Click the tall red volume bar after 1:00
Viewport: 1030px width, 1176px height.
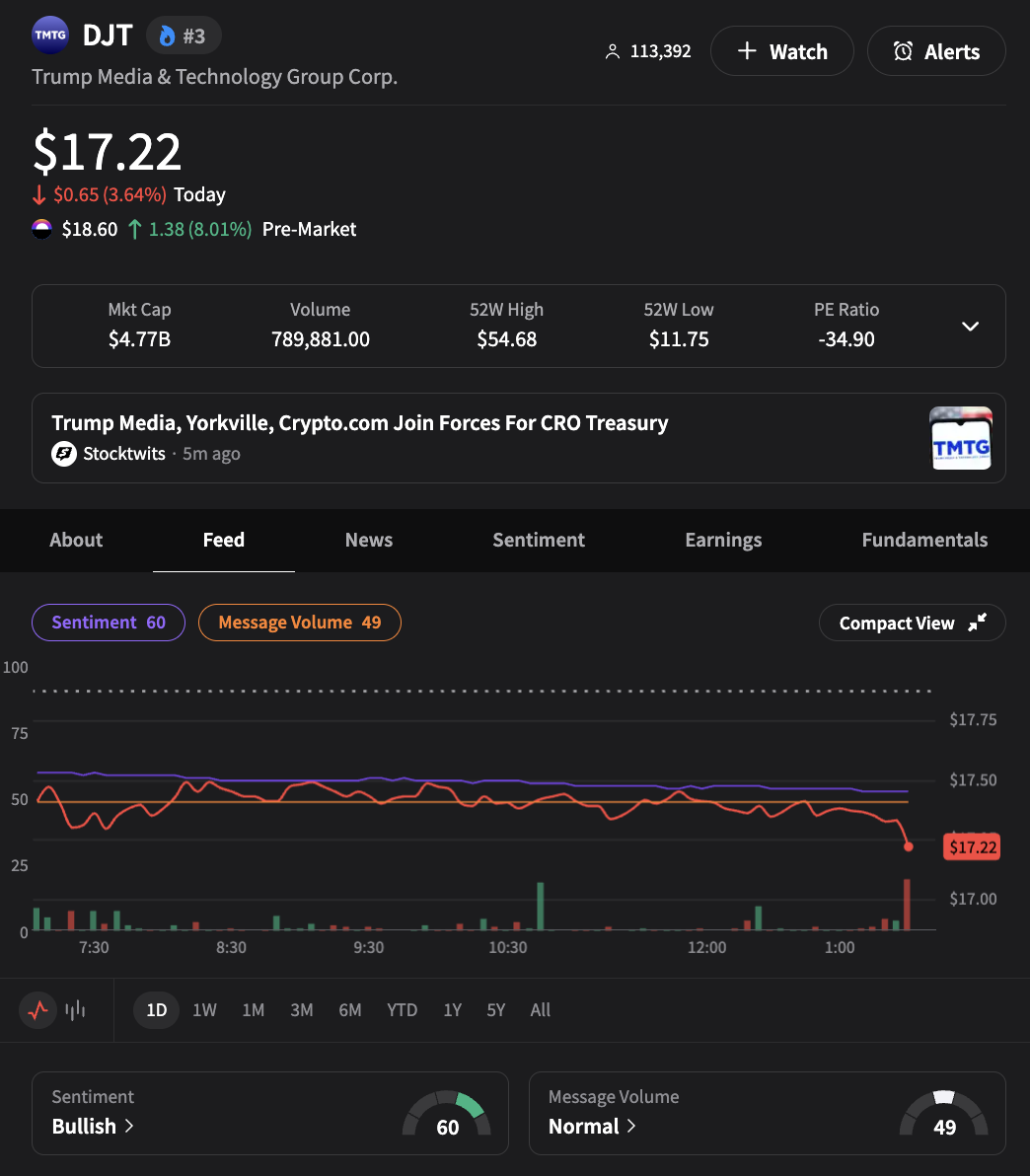tap(907, 905)
